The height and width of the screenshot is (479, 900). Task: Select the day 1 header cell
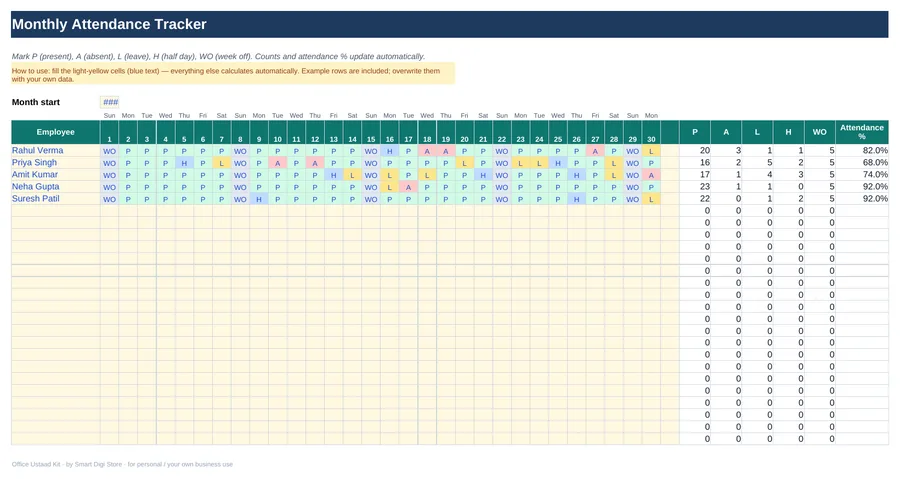pos(110,132)
